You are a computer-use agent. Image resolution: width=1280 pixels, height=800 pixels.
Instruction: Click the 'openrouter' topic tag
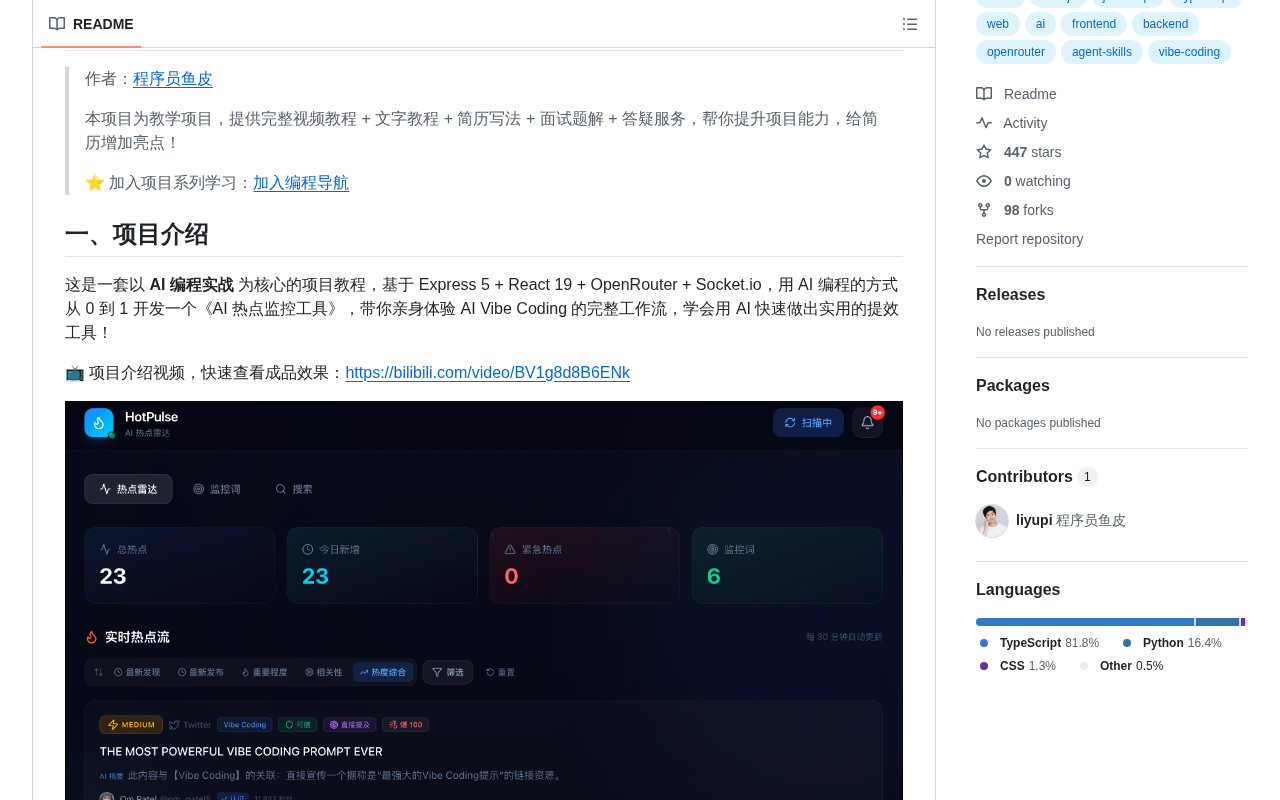tap(1016, 52)
